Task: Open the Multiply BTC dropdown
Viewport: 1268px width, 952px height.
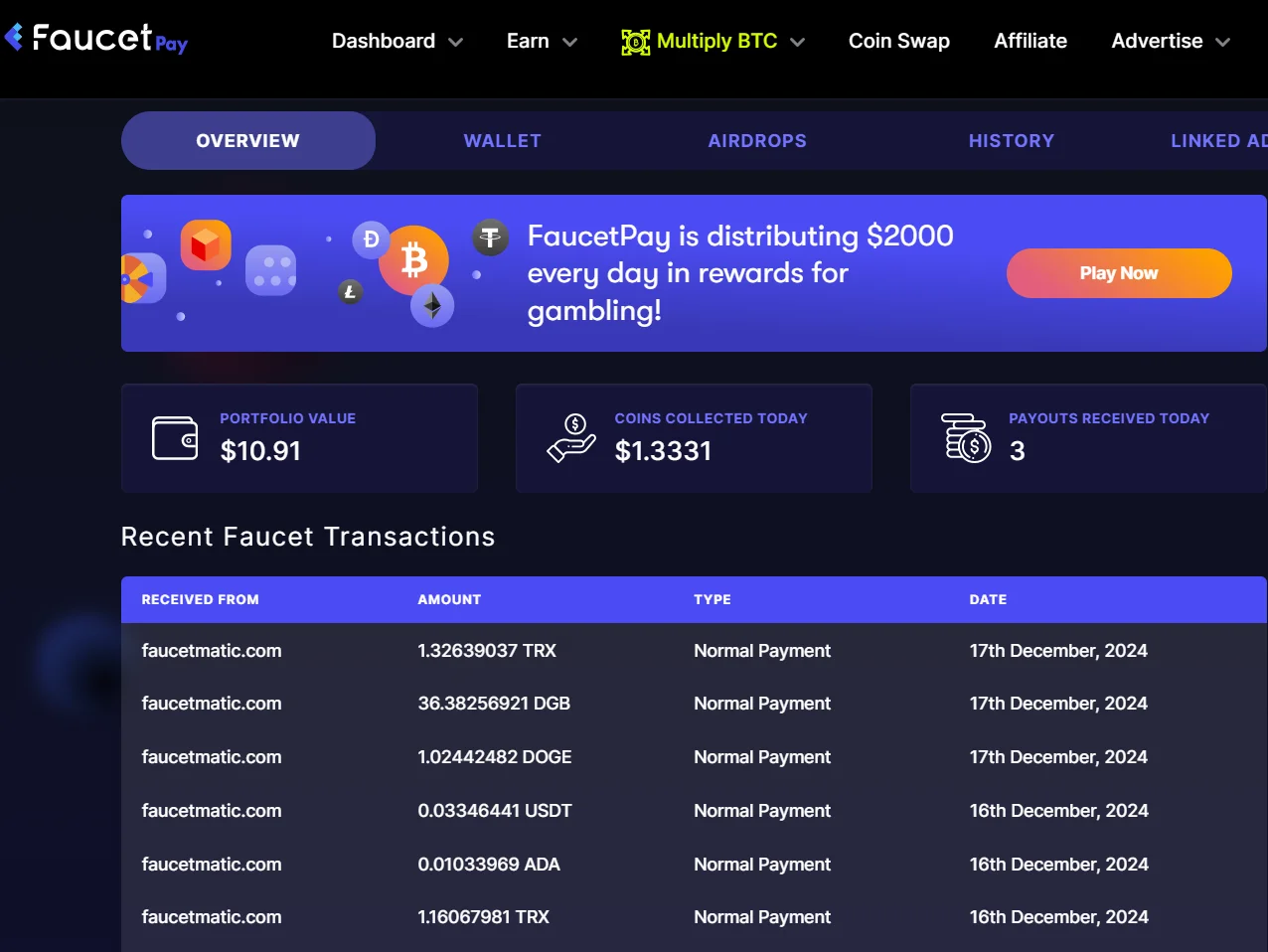Action: pos(713,42)
